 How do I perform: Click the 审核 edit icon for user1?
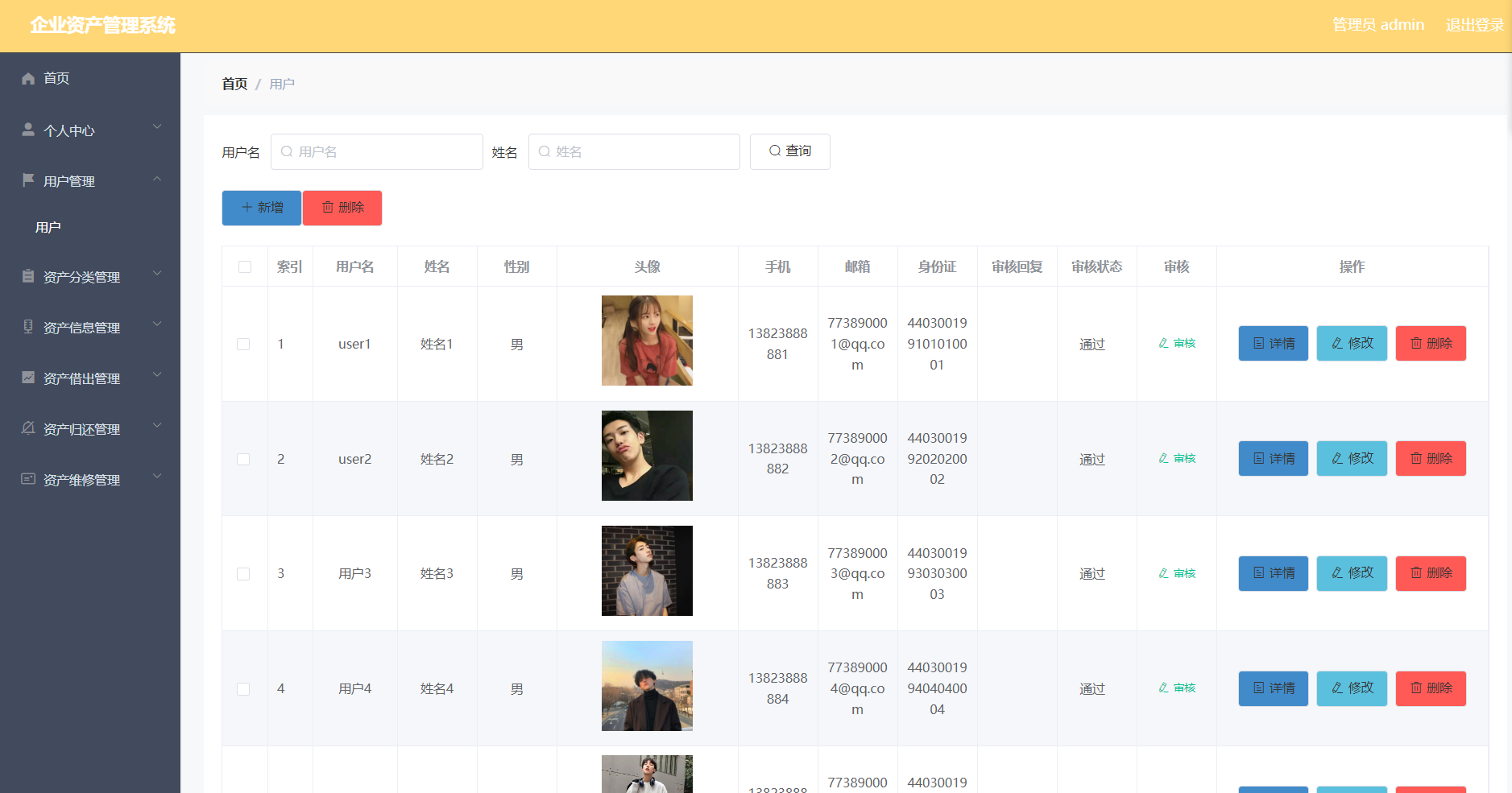[1164, 343]
